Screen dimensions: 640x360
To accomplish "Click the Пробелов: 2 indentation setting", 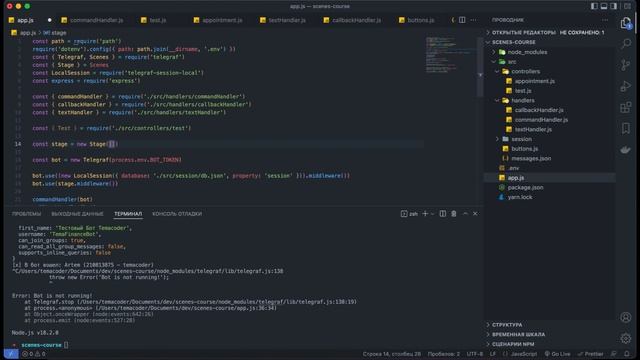I will click(x=443, y=354).
